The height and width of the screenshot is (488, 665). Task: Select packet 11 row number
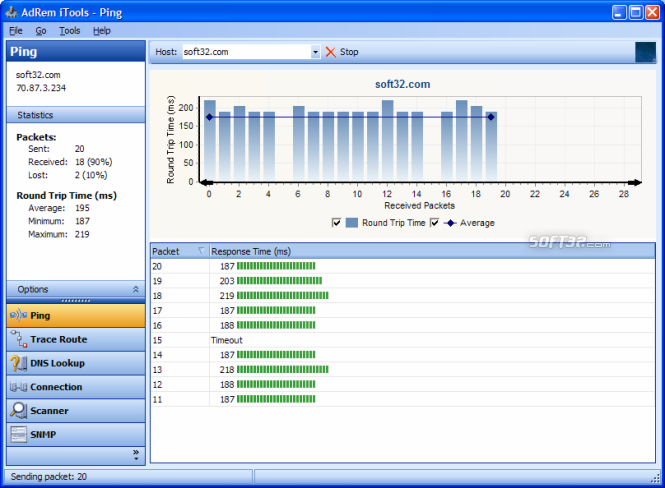click(157, 399)
